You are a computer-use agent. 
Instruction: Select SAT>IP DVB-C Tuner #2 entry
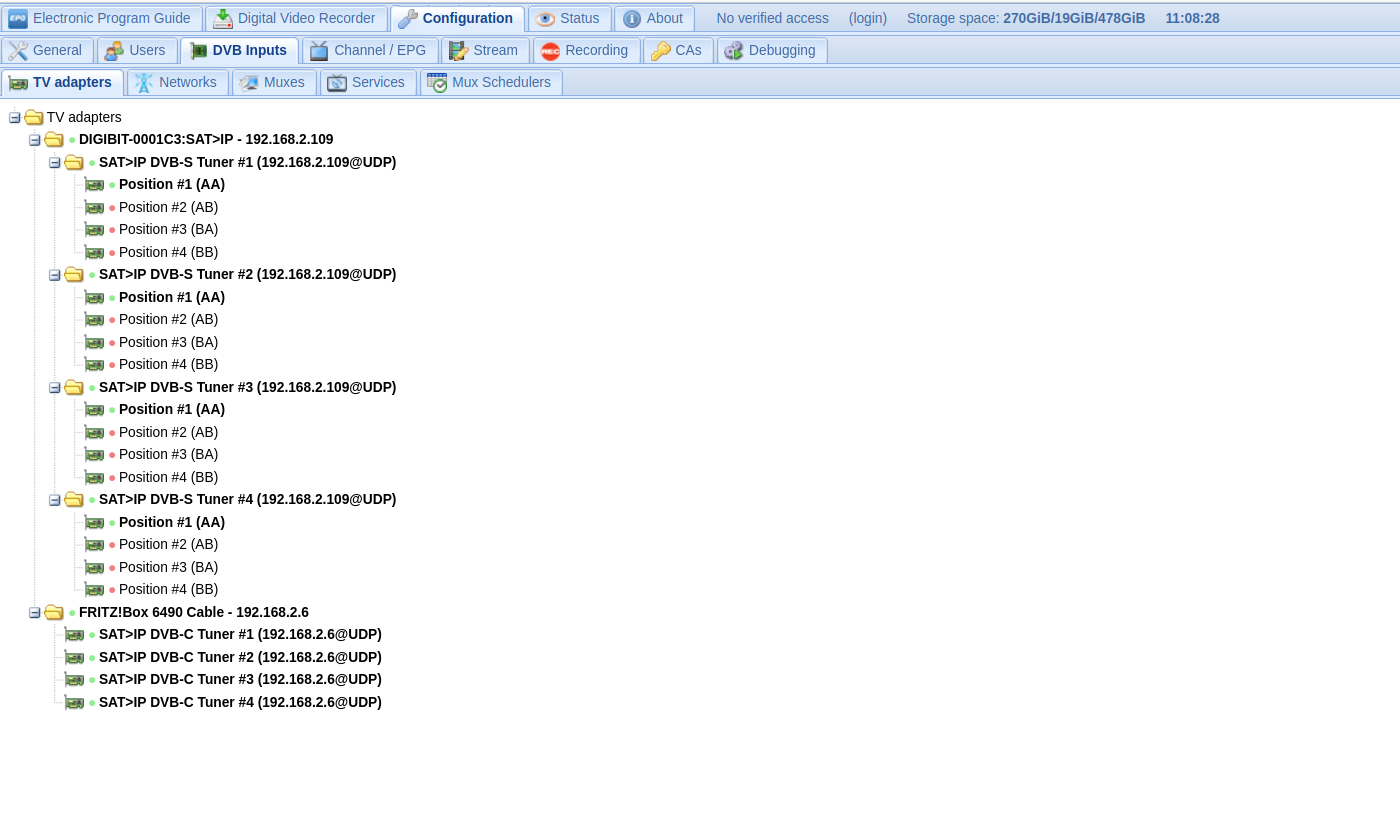click(240, 657)
